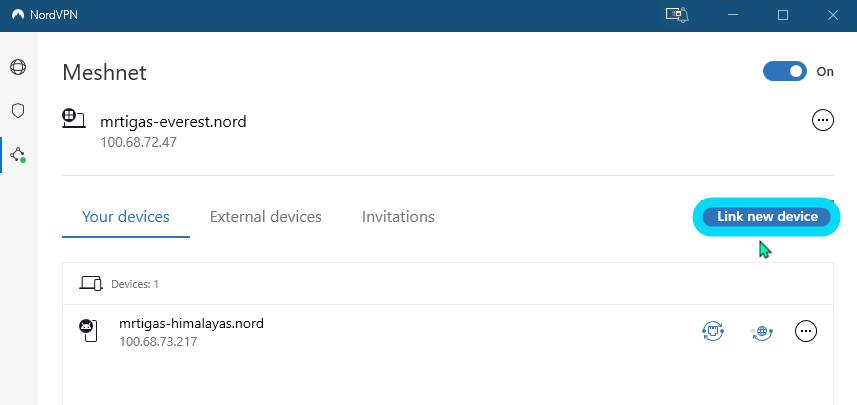Image resolution: width=857 pixels, height=405 pixels.
Task: Click the devices count icon
Action: point(91,283)
